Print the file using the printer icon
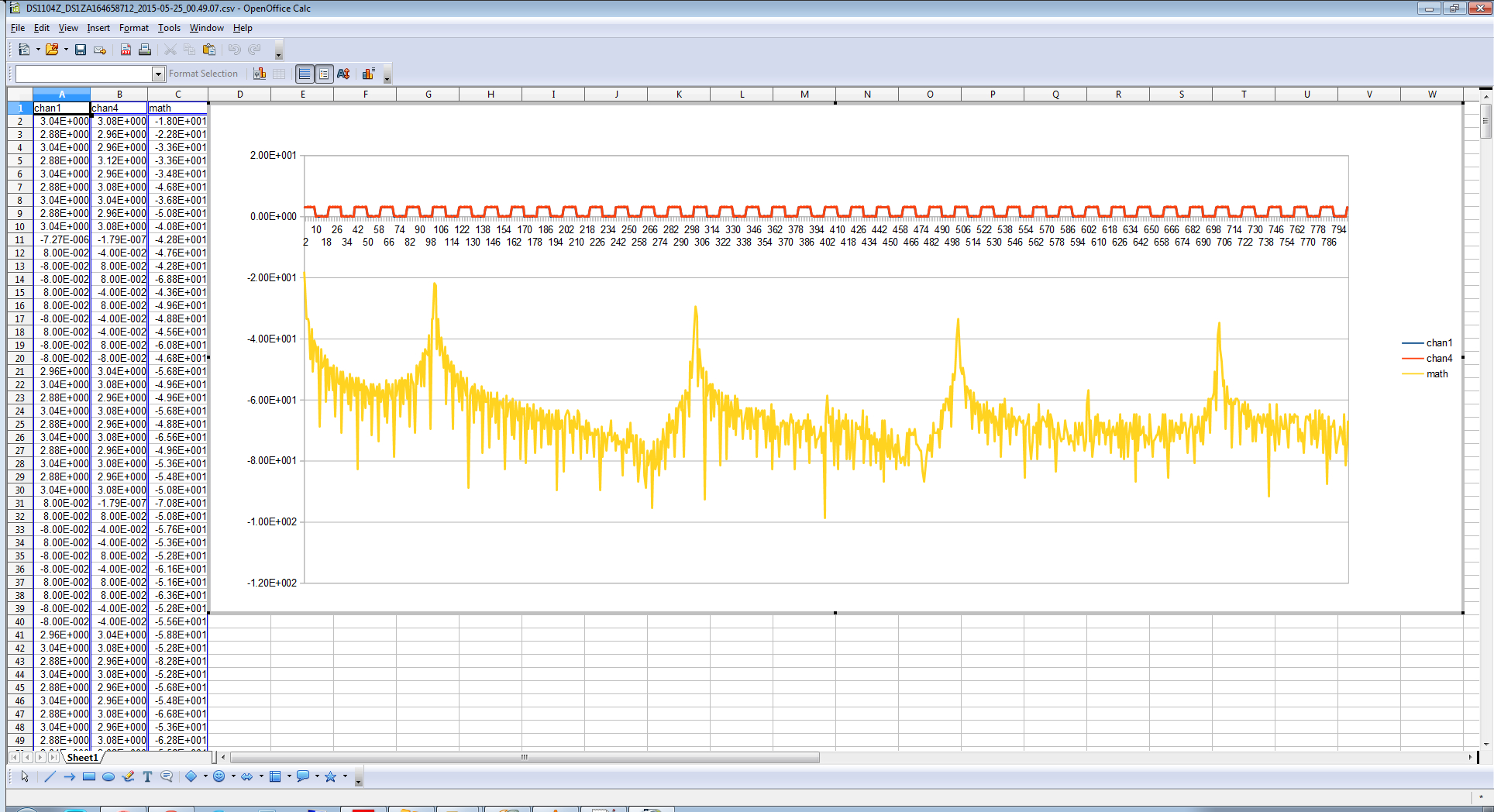 click(x=145, y=50)
